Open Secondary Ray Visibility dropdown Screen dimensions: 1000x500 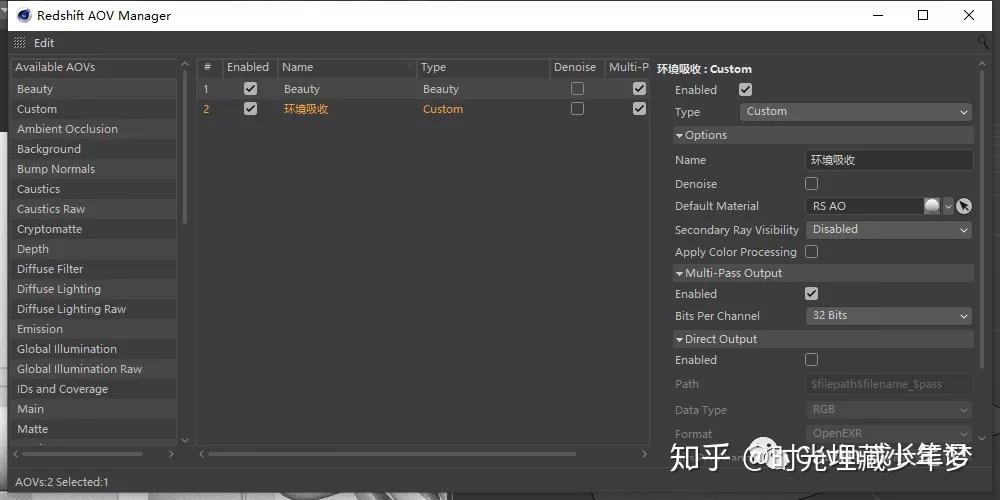889,230
